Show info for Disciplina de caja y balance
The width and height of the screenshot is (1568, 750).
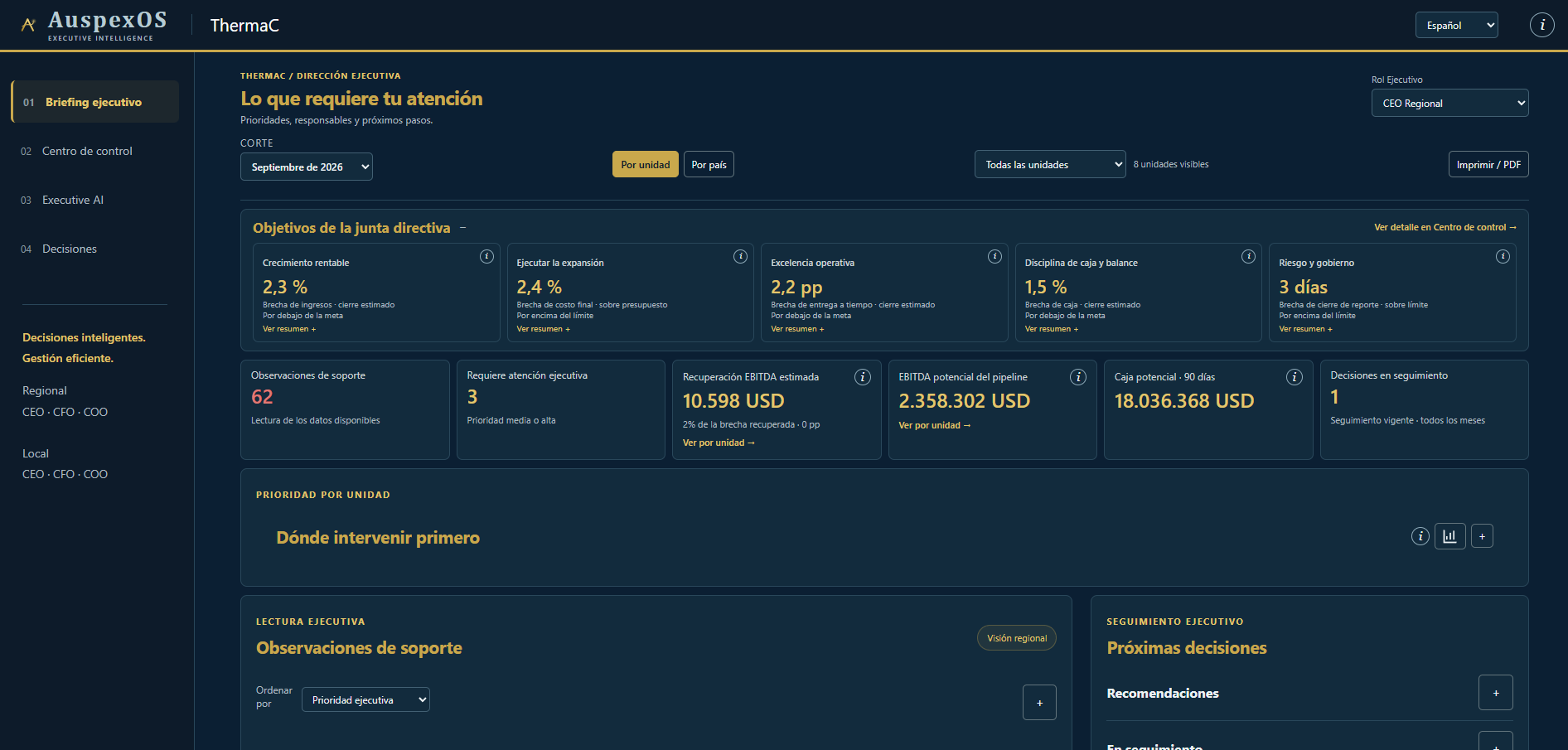(1248, 257)
